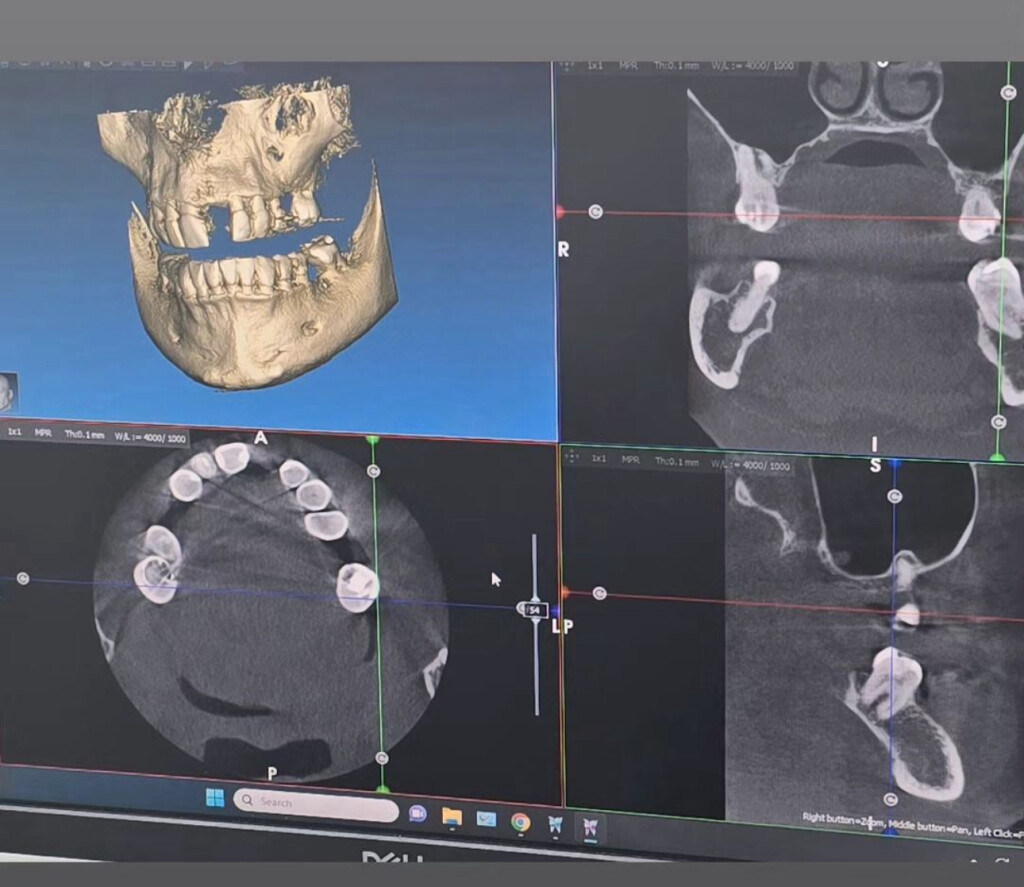Click the first butterfly icon beside Chrome
The width and height of the screenshot is (1024, 887).
point(554,825)
